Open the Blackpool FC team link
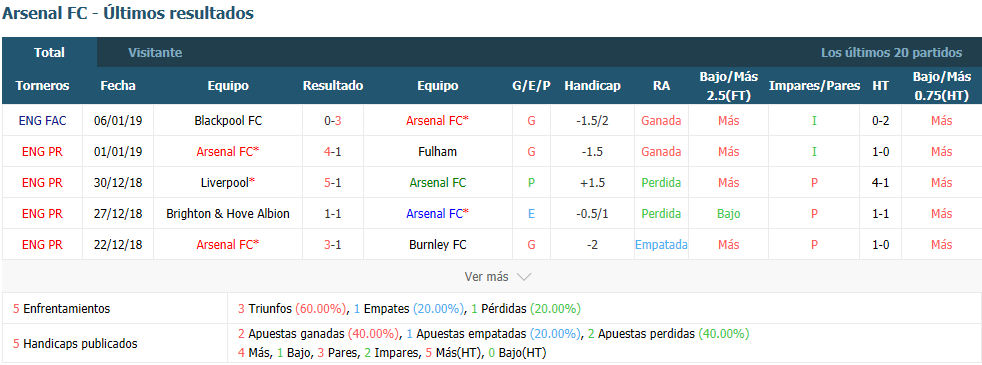Screen dimensions: 982x365 pyautogui.click(x=228, y=120)
